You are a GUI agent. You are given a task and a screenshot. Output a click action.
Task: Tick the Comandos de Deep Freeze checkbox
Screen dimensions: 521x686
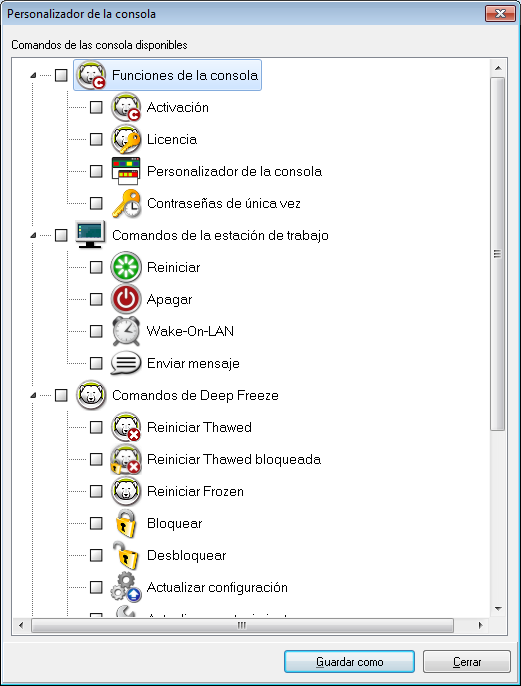61,395
